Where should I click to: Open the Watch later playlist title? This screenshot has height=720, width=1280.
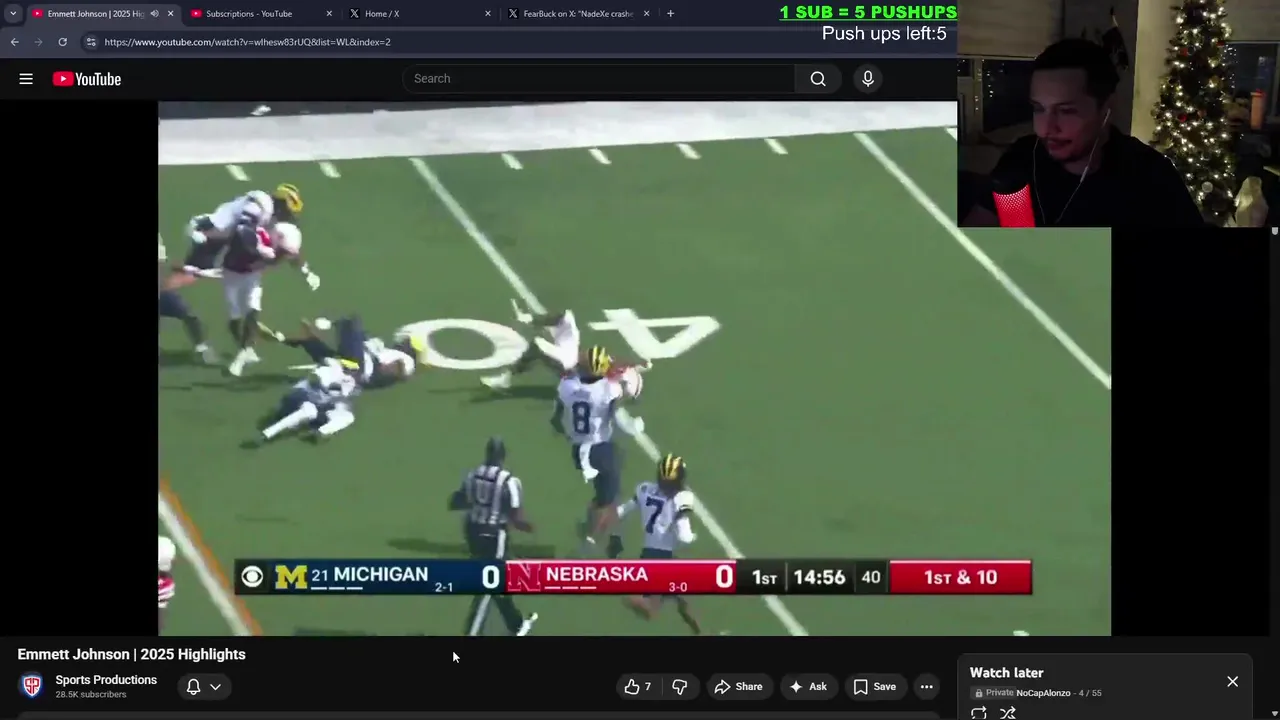pos(1006,673)
